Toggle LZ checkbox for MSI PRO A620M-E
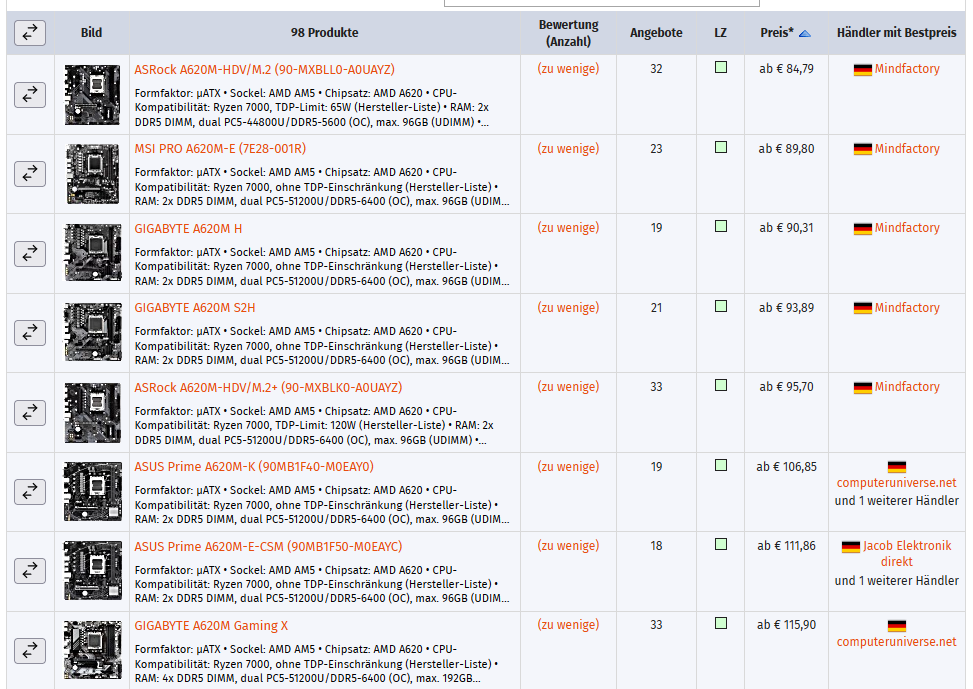Image resolution: width=973 pixels, height=689 pixels. (720, 147)
